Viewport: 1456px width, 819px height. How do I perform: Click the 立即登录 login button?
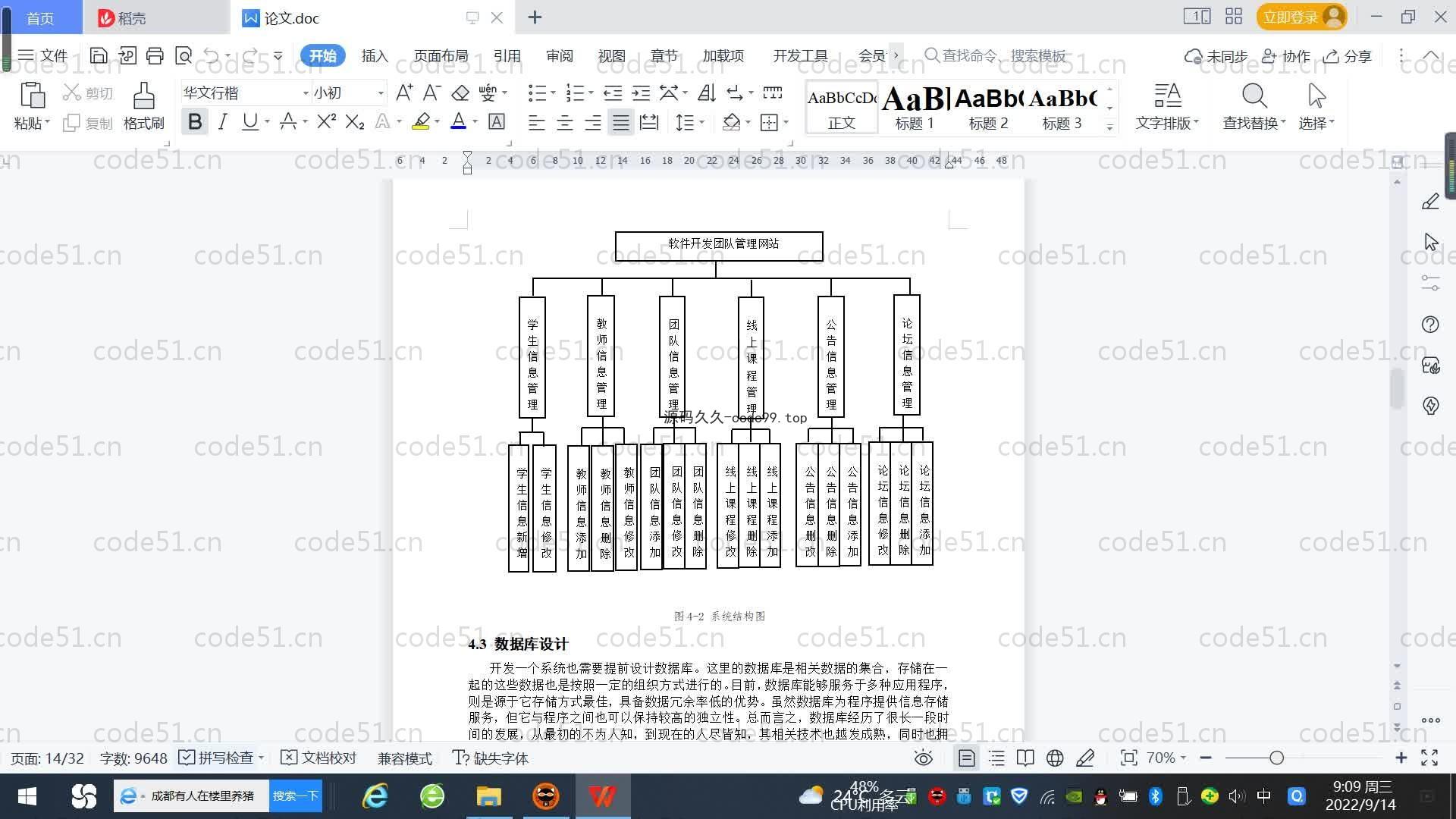coord(1301,17)
